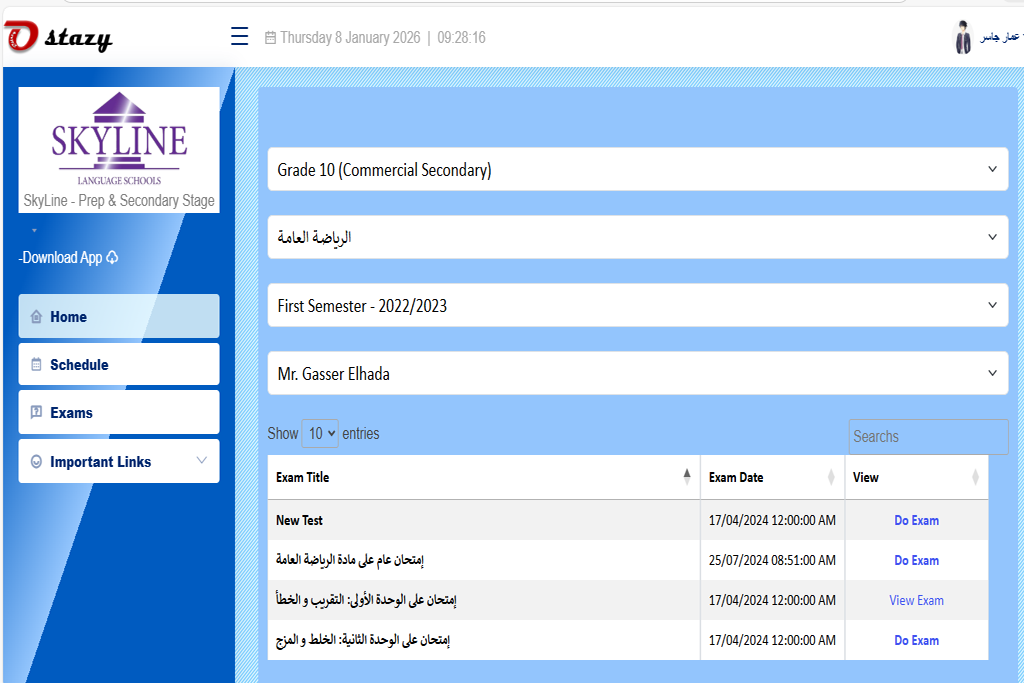Sort the table by Exam Date
This screenshot has height=683, width=1024.
point(831,478)
